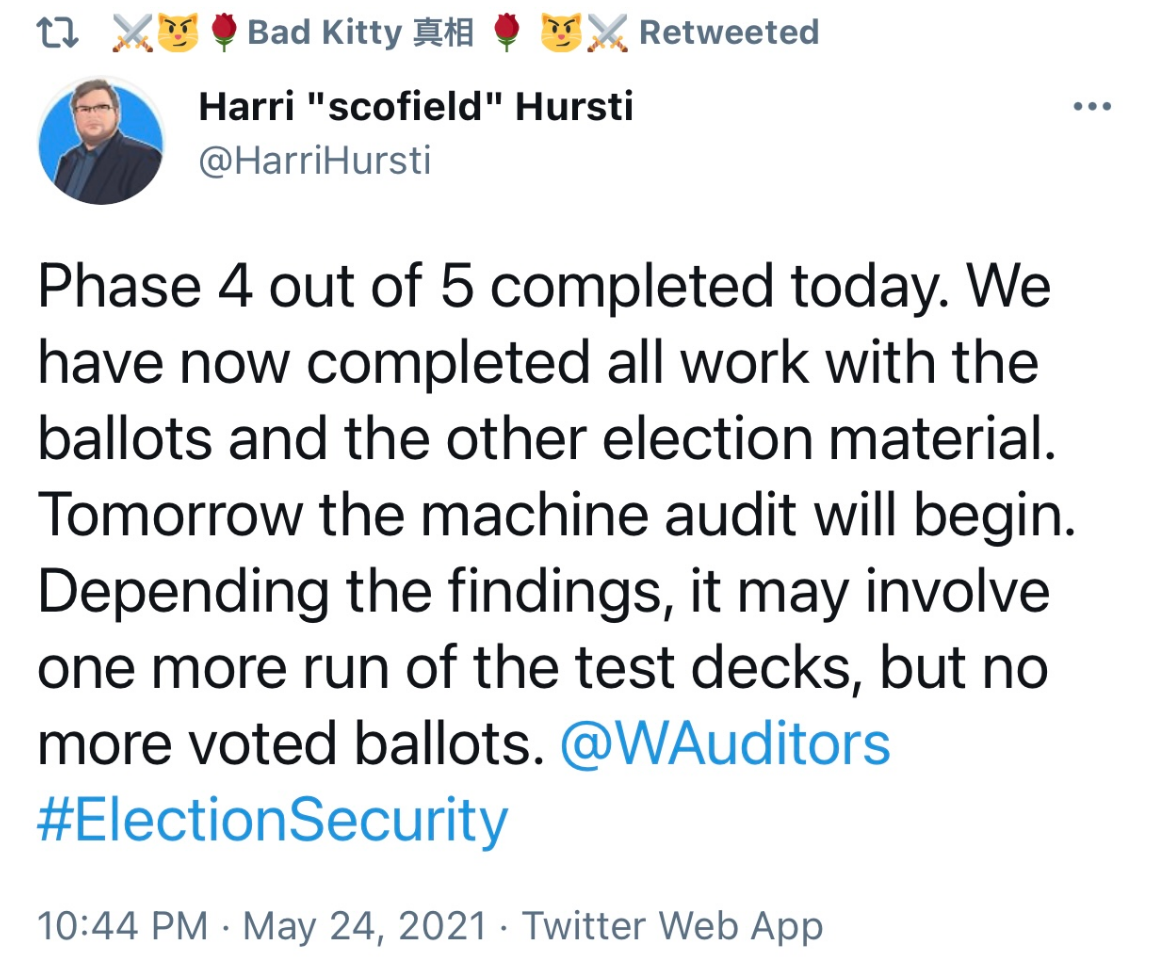Click the Twitter Web App source link
This screenshot has height=969, width=1151.
click(672, 926)
